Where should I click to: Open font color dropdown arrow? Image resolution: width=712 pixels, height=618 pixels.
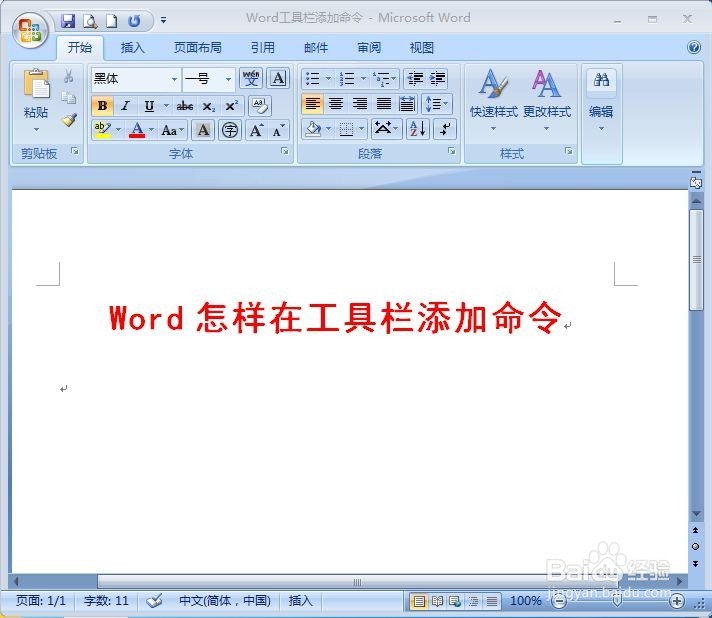(x=152, y=130)
